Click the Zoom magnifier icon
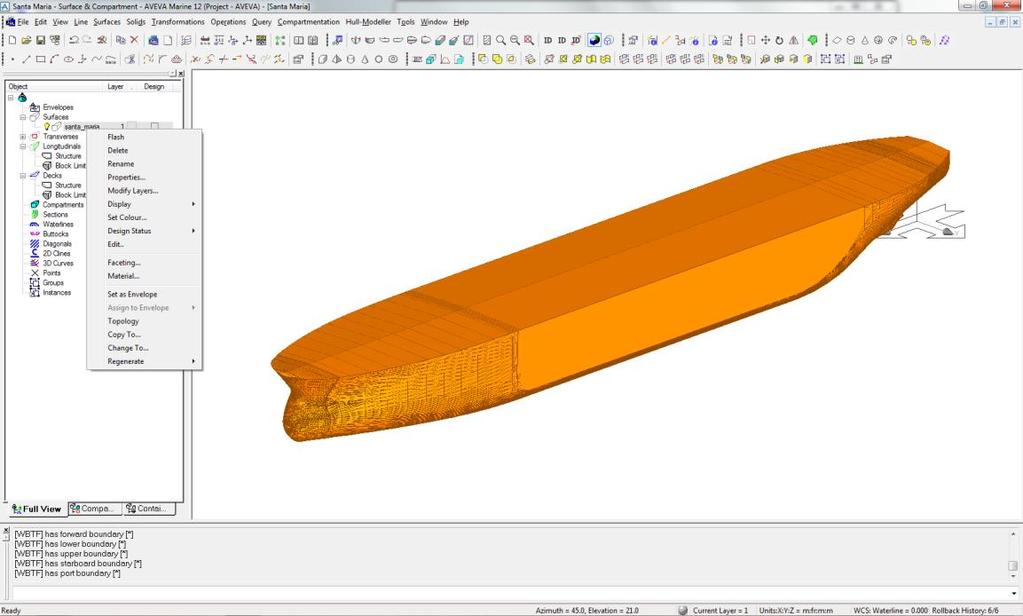Image resolution: width=1023 pixels, height=616 pixels. (x=500, y=40)
